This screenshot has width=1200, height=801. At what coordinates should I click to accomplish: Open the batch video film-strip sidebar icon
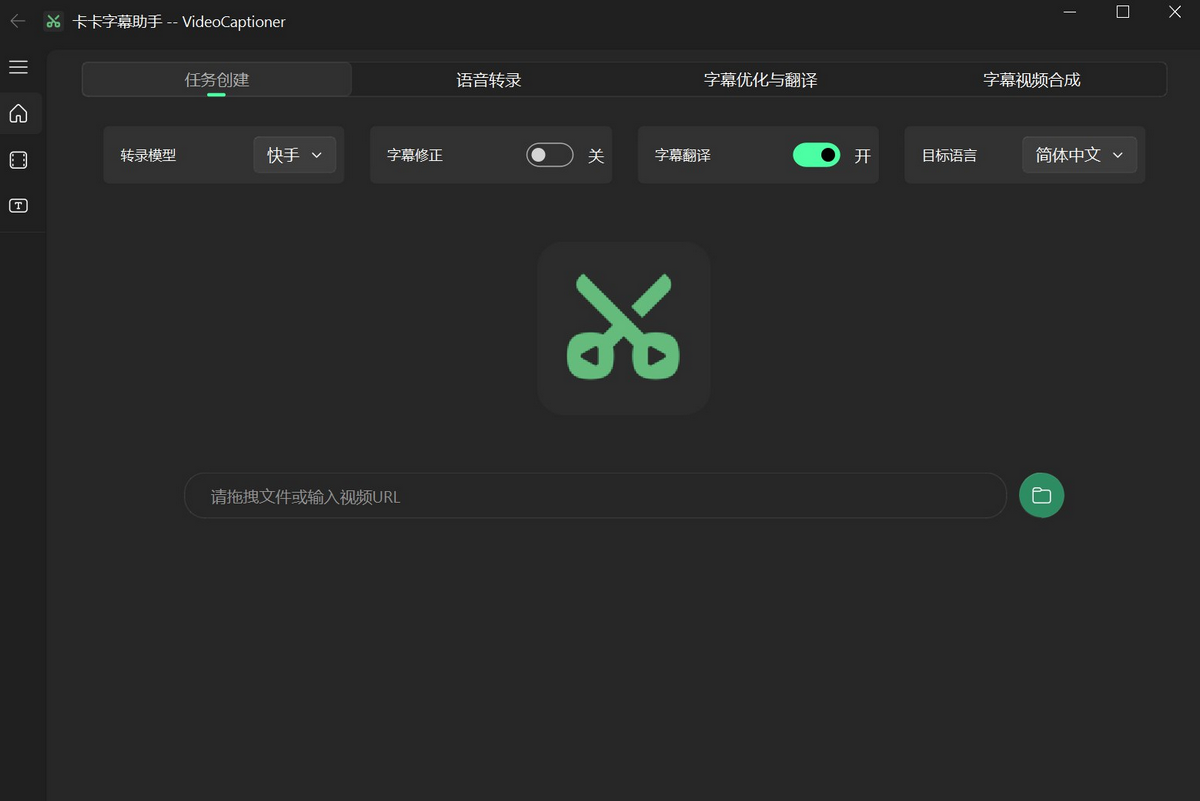18,160
